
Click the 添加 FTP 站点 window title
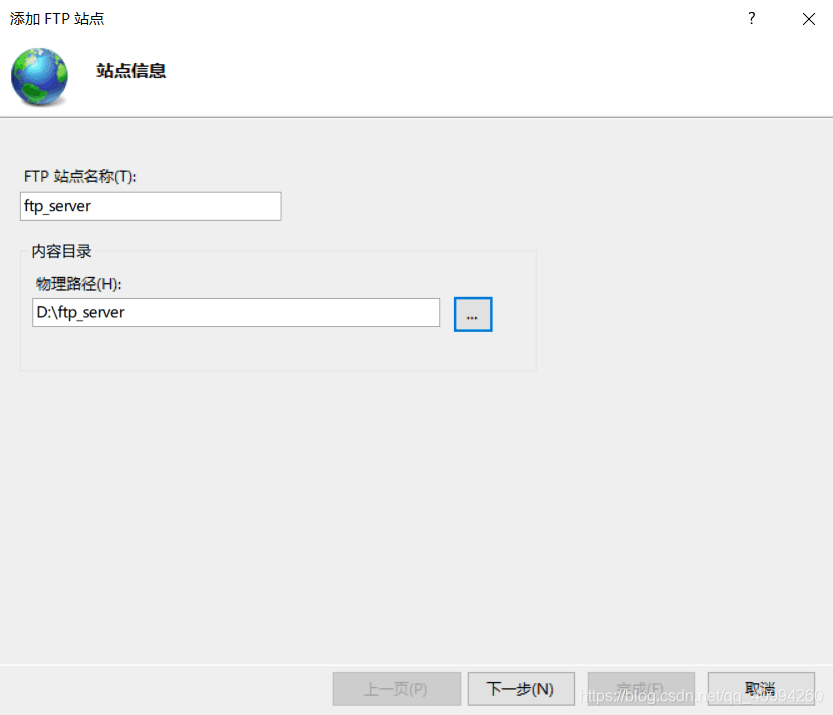point(57,19)
